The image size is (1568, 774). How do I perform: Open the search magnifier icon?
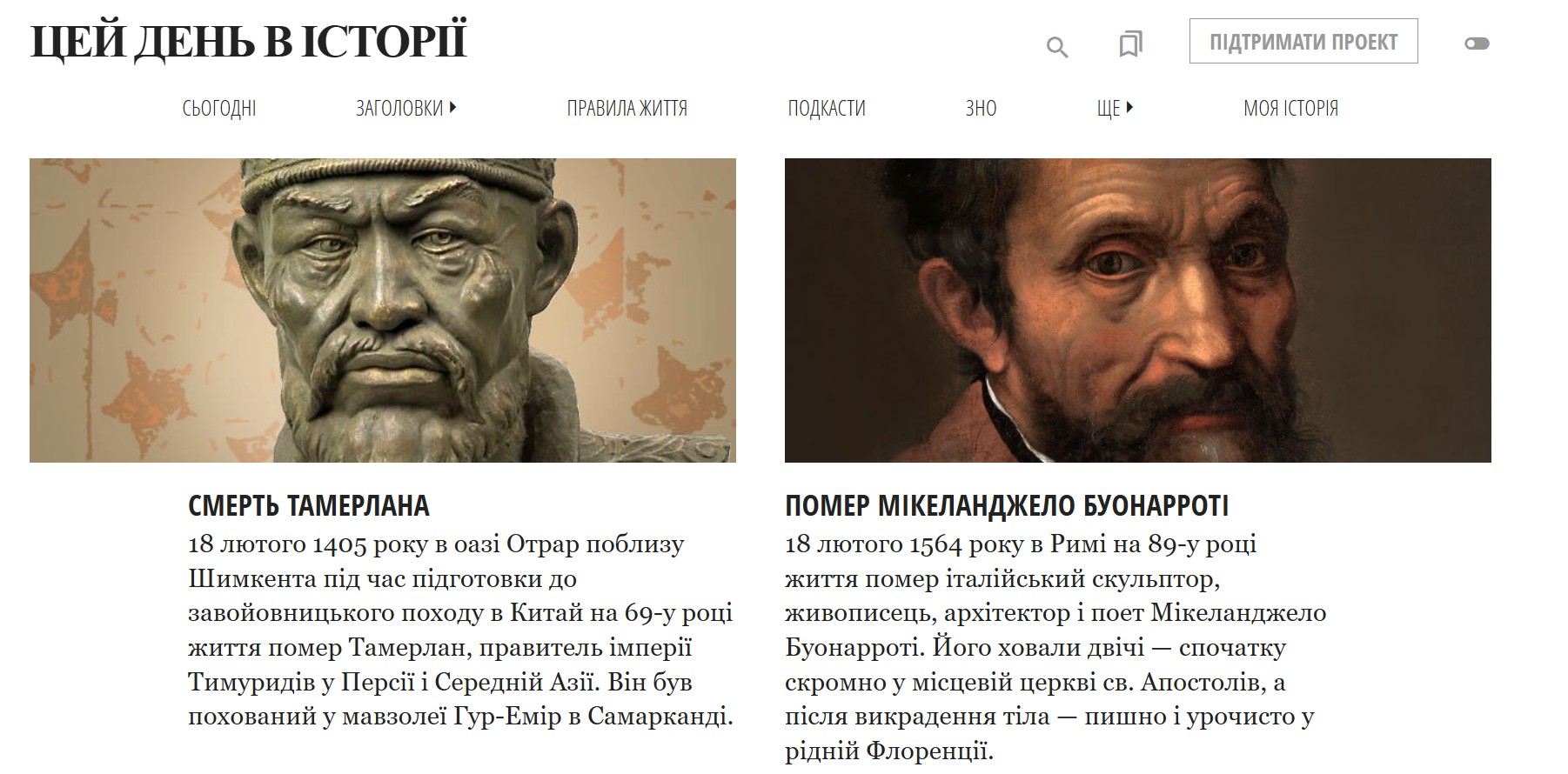coord(1056,46)
